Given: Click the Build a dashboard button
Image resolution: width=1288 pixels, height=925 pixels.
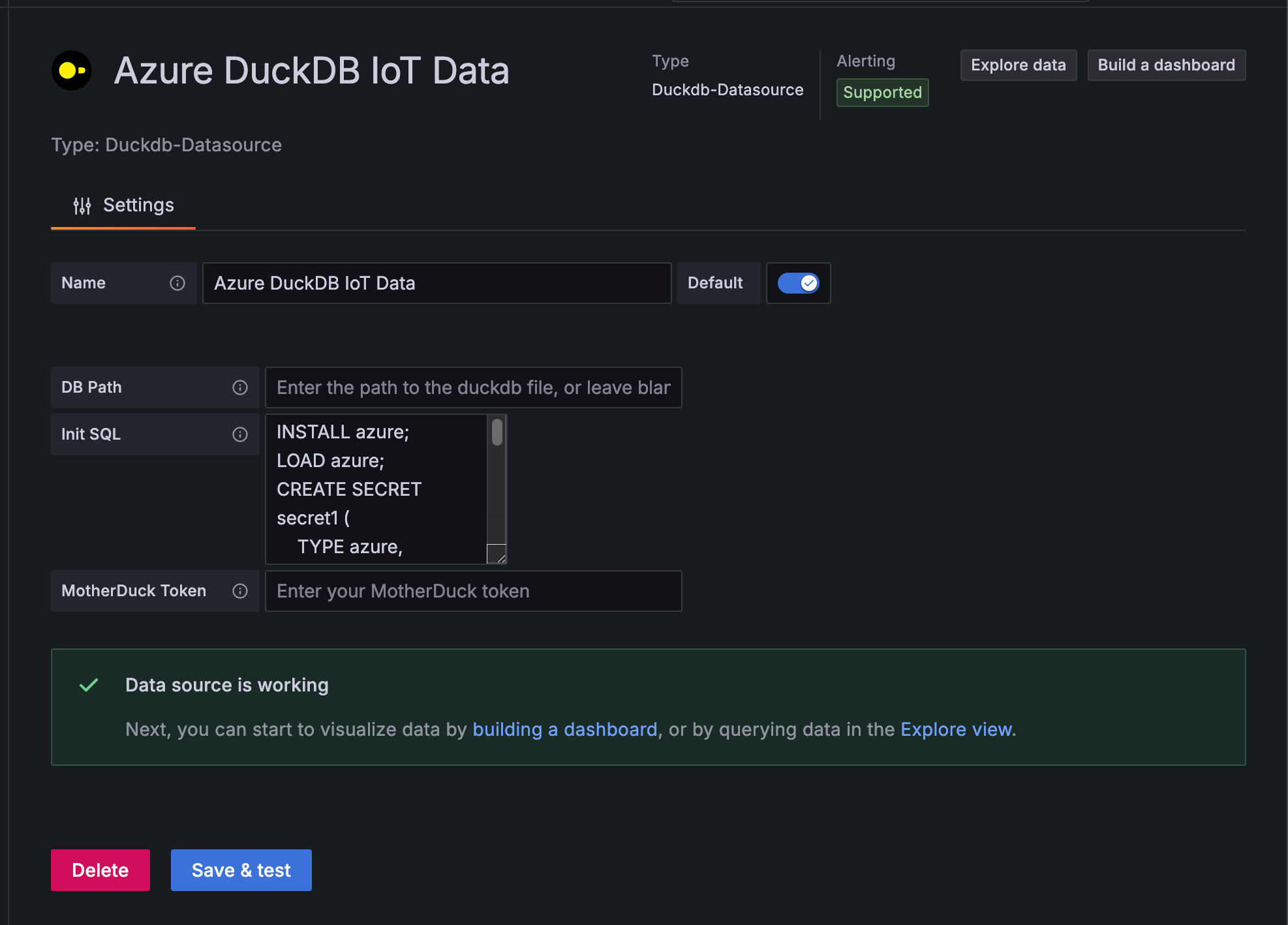Looking at the screenshot, I should 1167,65.
